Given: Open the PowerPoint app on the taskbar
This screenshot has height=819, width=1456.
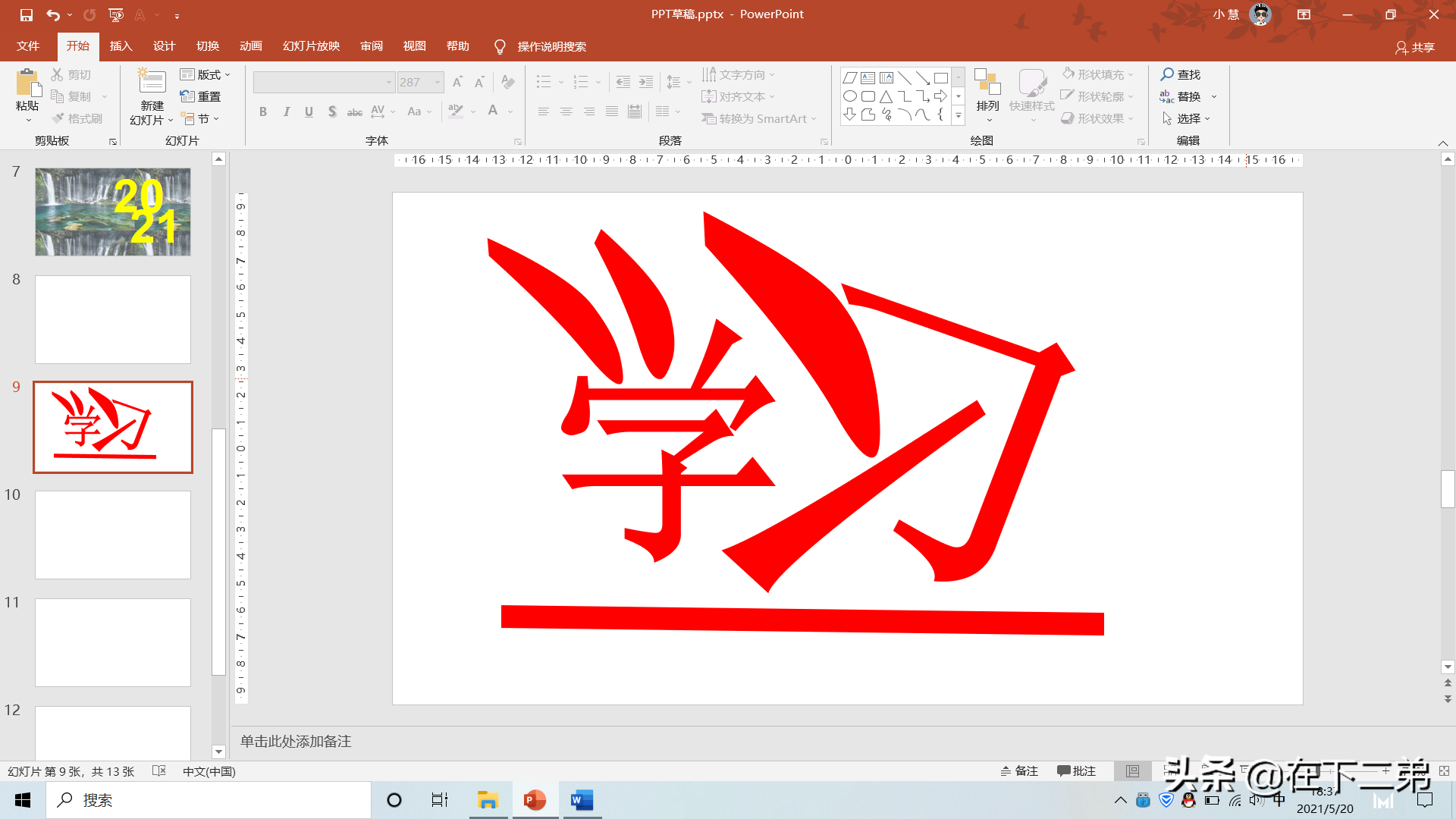Looking at the screenshot, I should [535, 800].
